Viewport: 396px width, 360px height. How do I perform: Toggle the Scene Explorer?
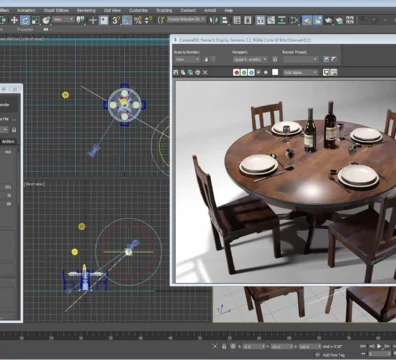[237, 20]
